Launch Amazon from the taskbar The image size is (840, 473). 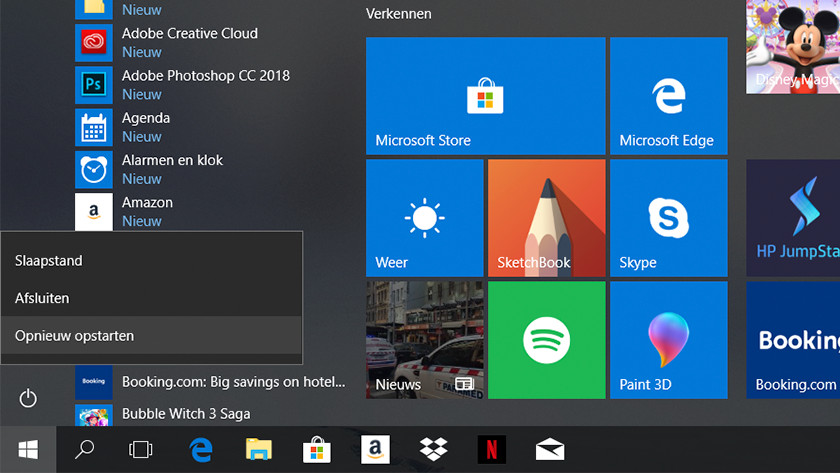coord(375,449)
